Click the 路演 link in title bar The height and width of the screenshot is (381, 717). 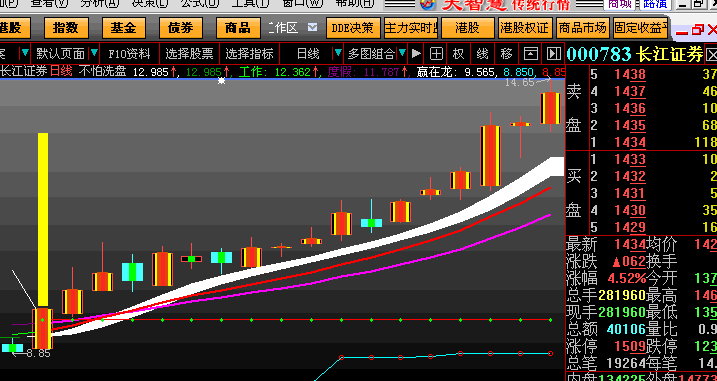coord(657,4)
